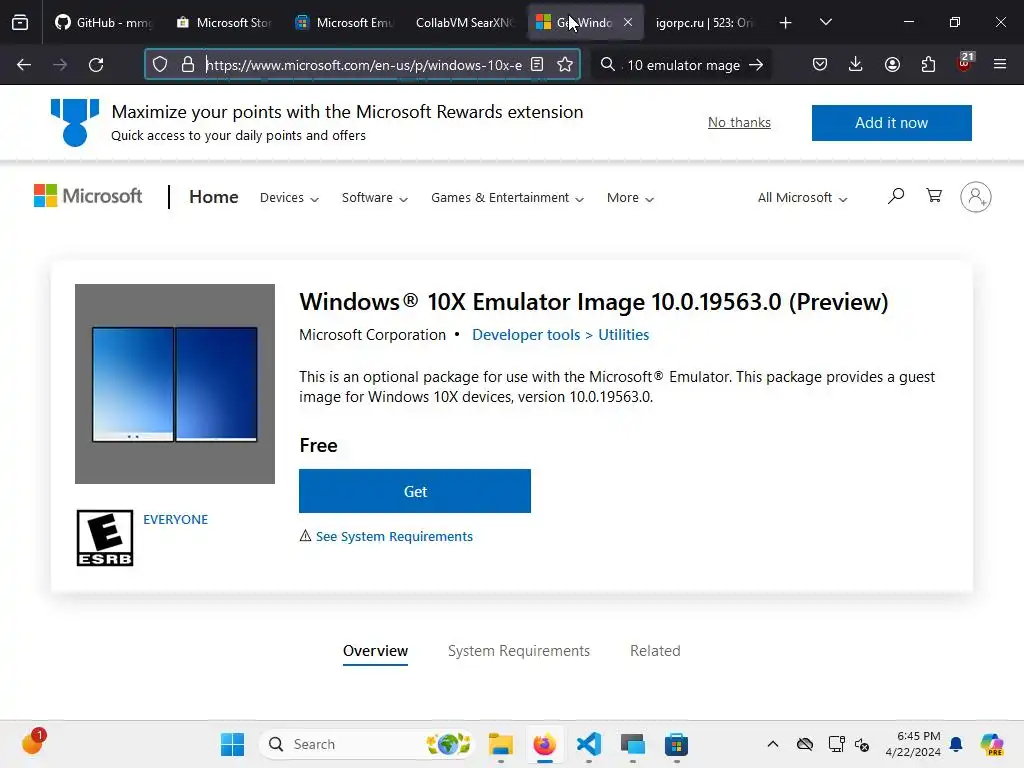This screenshot has width=1024, height=768.
Task: Click the Windows taskbar Search box
Action: tap(366, 744)
